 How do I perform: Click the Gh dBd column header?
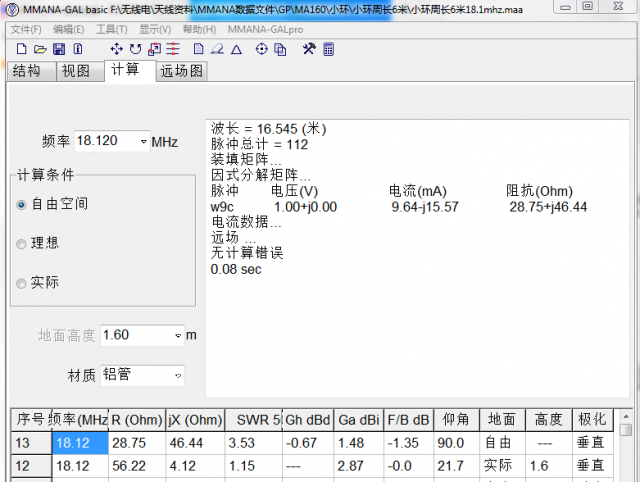click(x=308, y=420)
